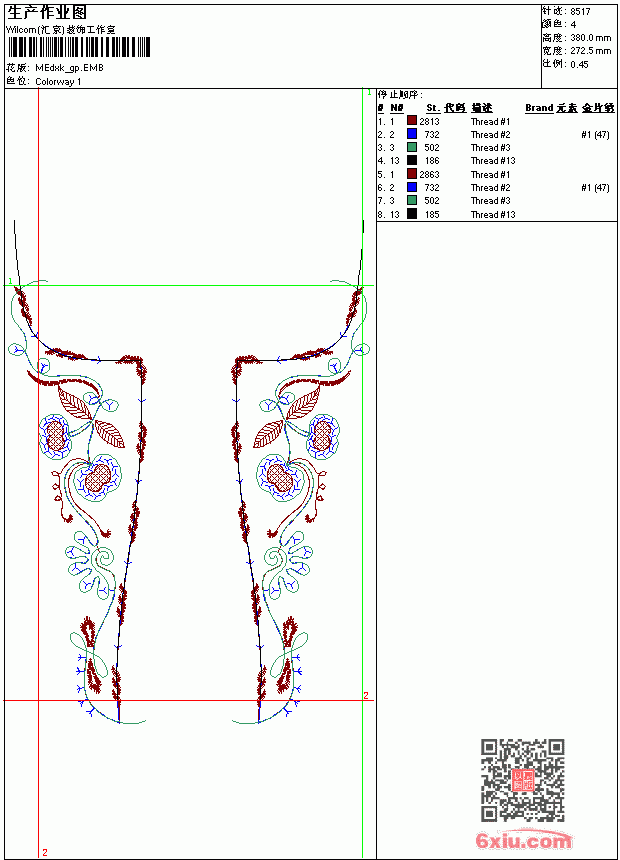
Task: Click the black swatch in stop row 8
Action: point(412,214)
